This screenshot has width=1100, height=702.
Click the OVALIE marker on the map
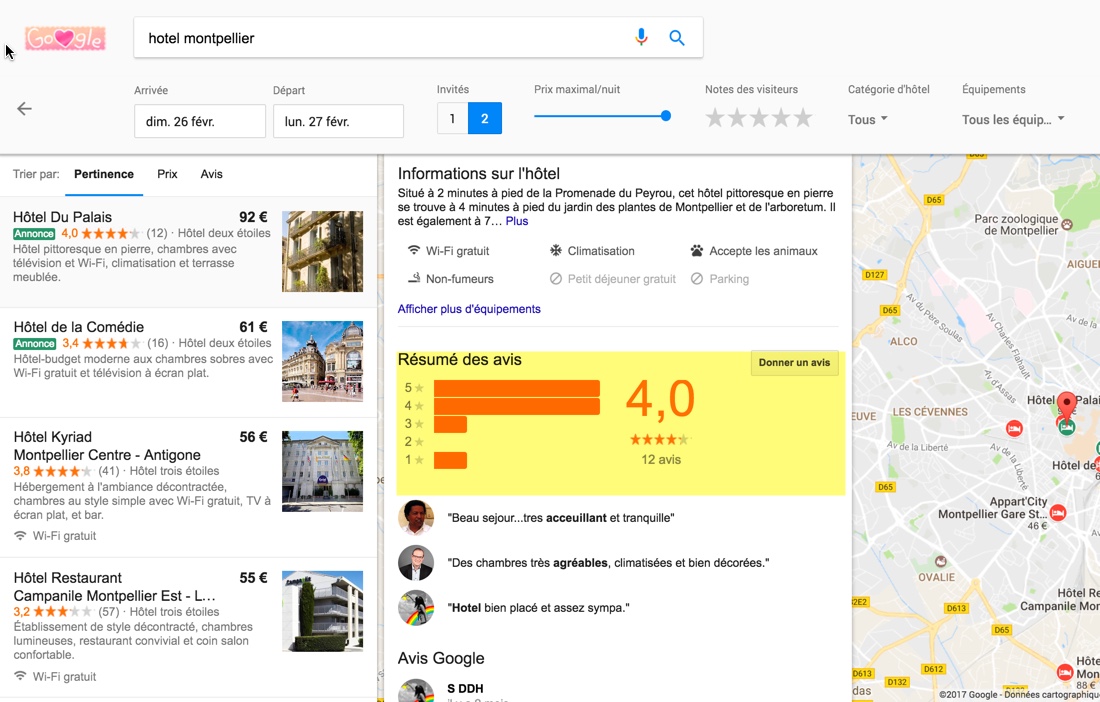pyautogui.click(x=941, y=561)
